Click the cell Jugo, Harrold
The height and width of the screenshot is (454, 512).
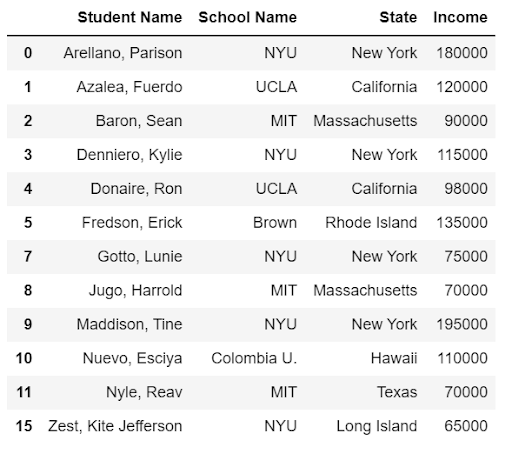point(135,291)
